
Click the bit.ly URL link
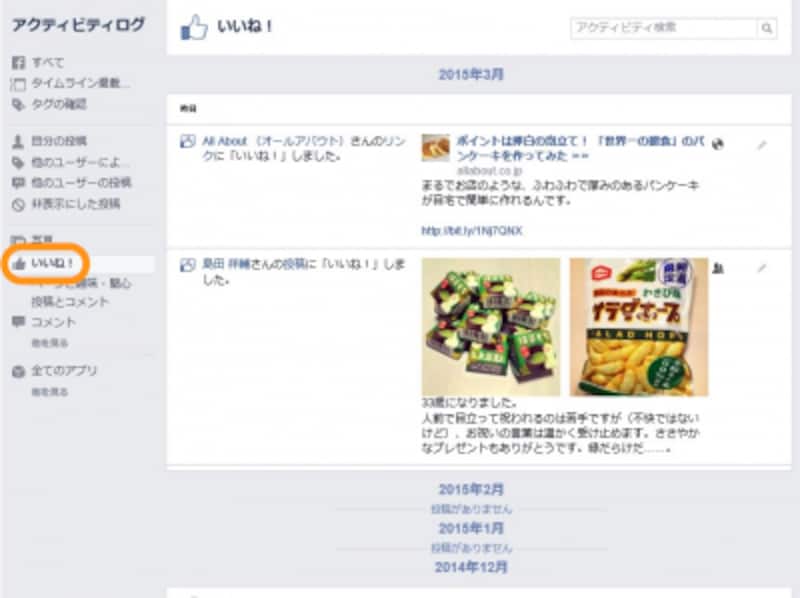[x=471, y=231]
